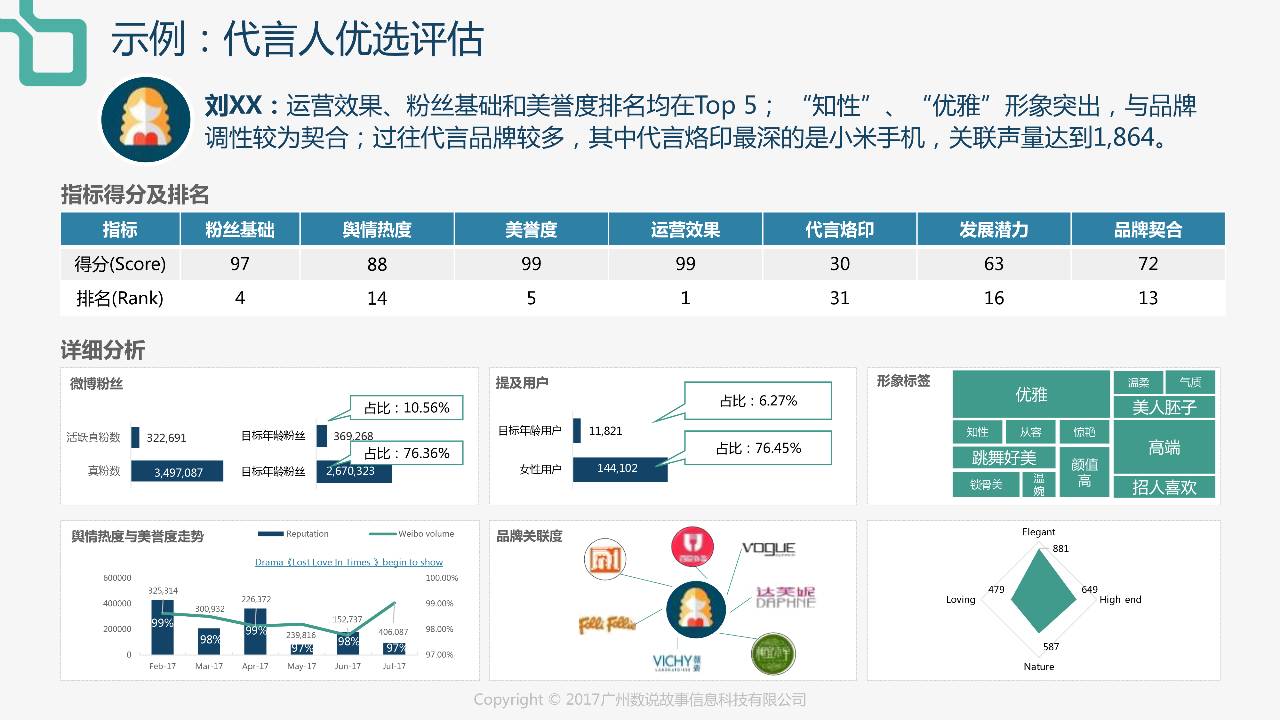Click the 颜值高 tag tile
The image size is (1280, 720).
[1084, 472]
